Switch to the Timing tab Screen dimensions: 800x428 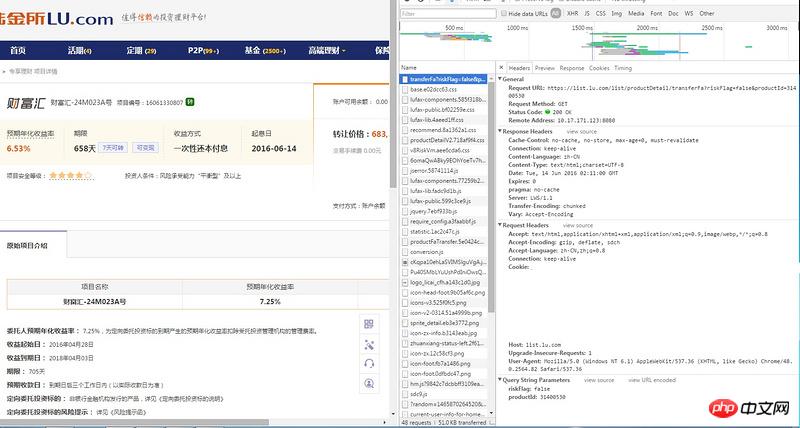tap(622, 68)
